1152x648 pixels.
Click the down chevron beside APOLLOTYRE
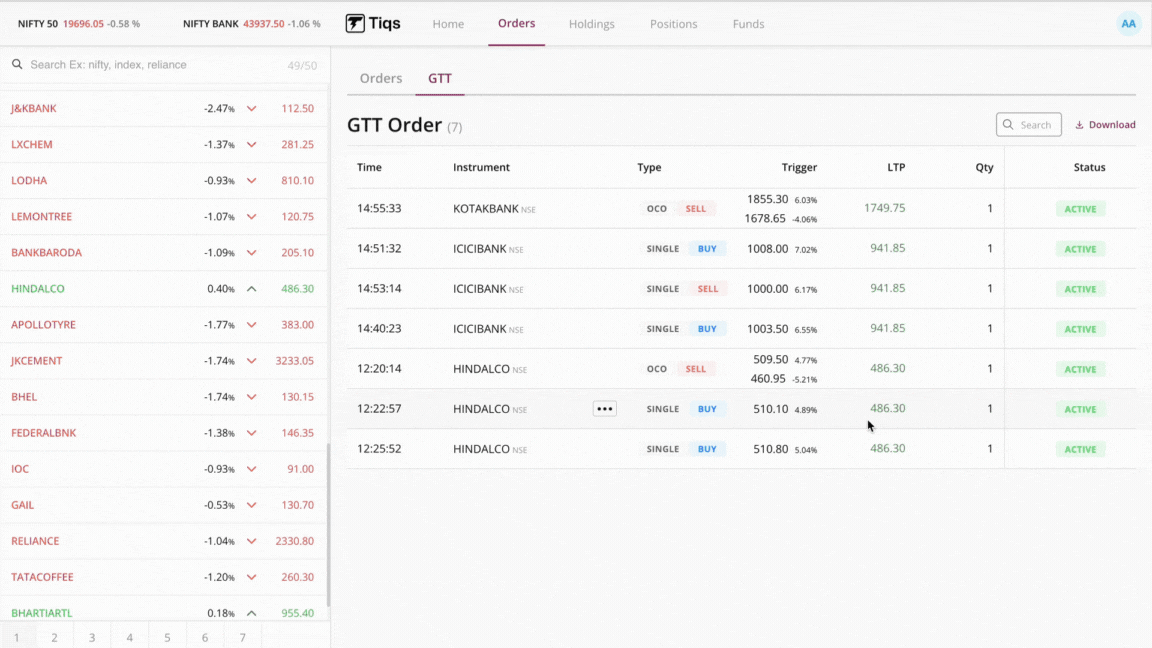pos(251,325)
